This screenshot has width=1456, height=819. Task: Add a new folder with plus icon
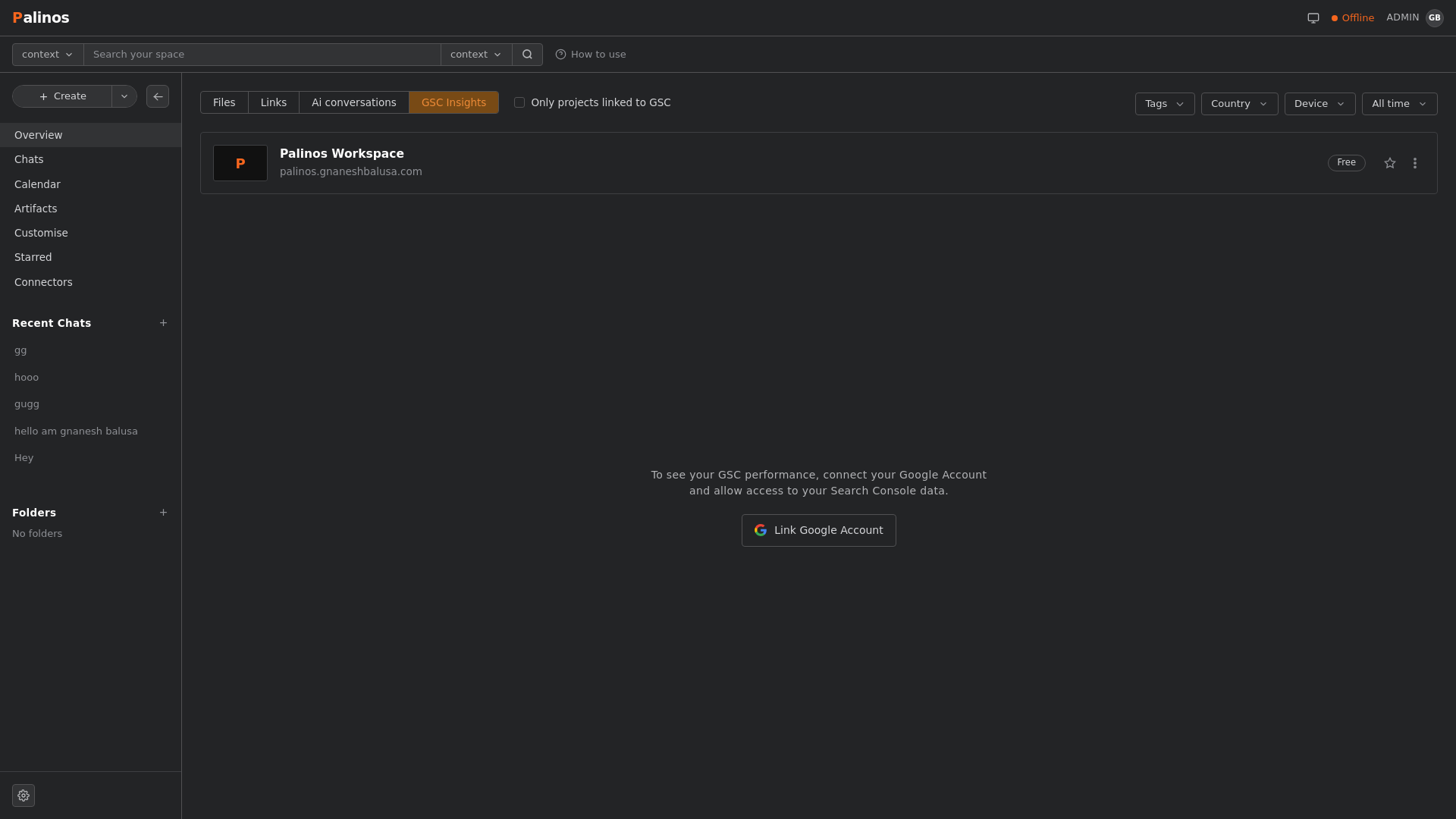click(x=163, y=513)
